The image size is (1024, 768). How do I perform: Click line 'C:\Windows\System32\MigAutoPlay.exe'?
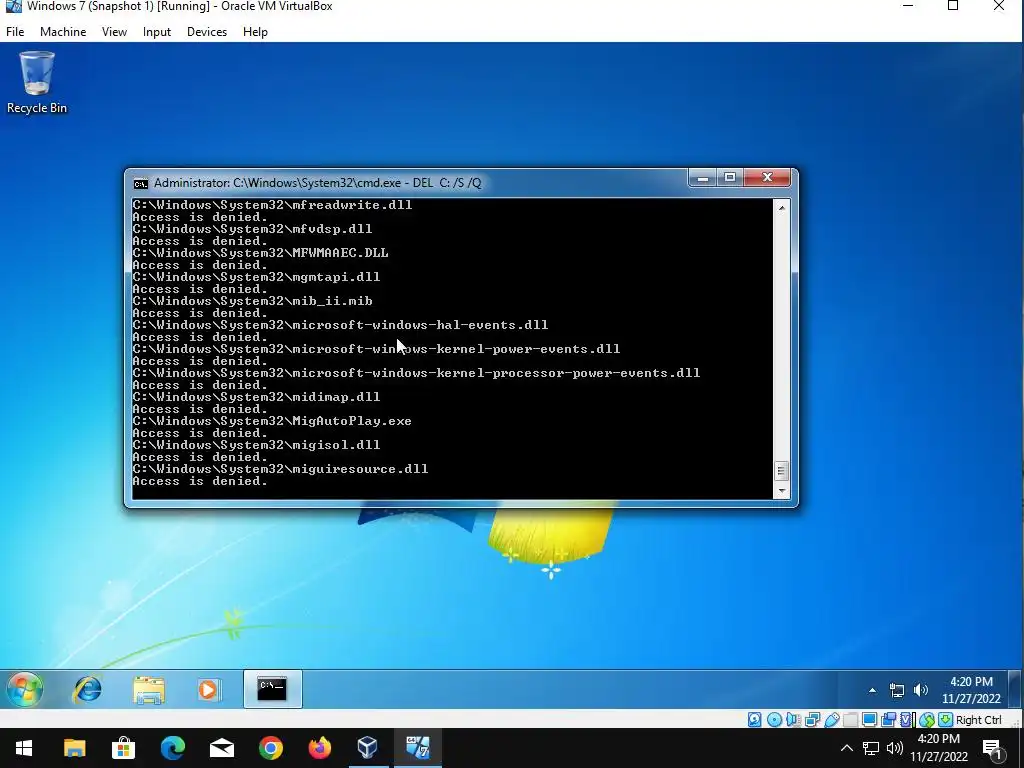(272, 421)
